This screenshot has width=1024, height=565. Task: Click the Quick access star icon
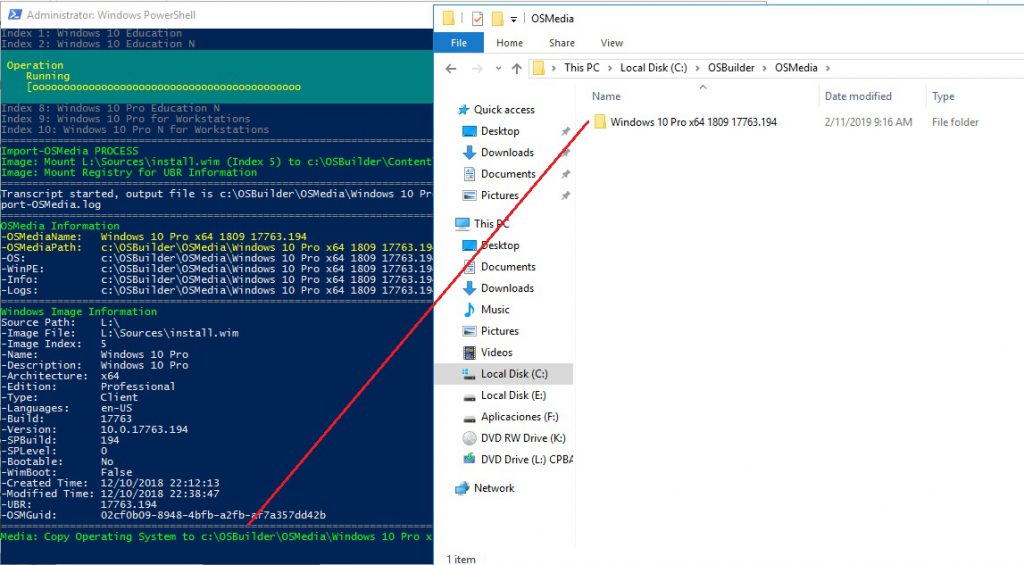(462, 110)
